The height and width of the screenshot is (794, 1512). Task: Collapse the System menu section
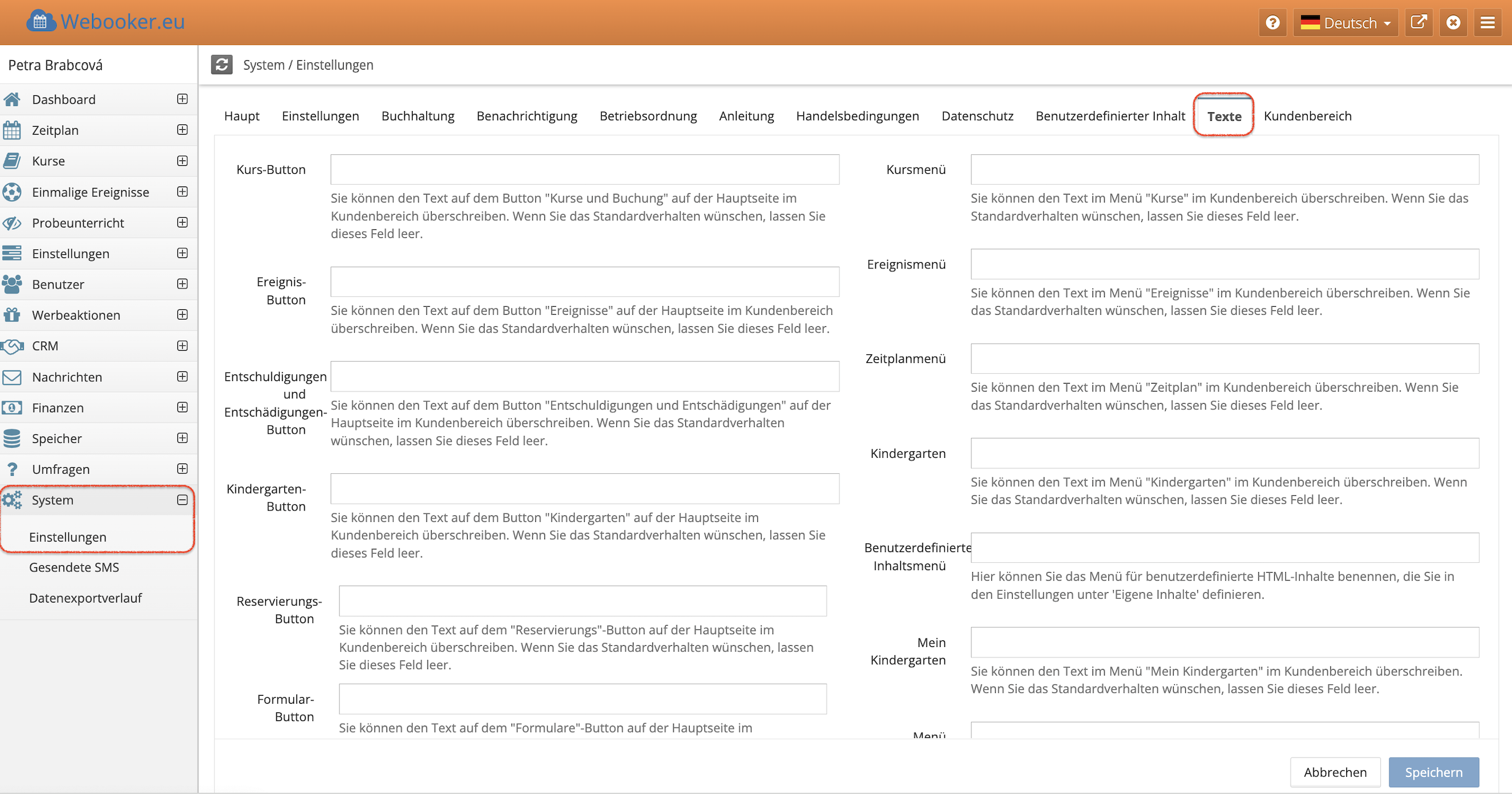(182, 500)
